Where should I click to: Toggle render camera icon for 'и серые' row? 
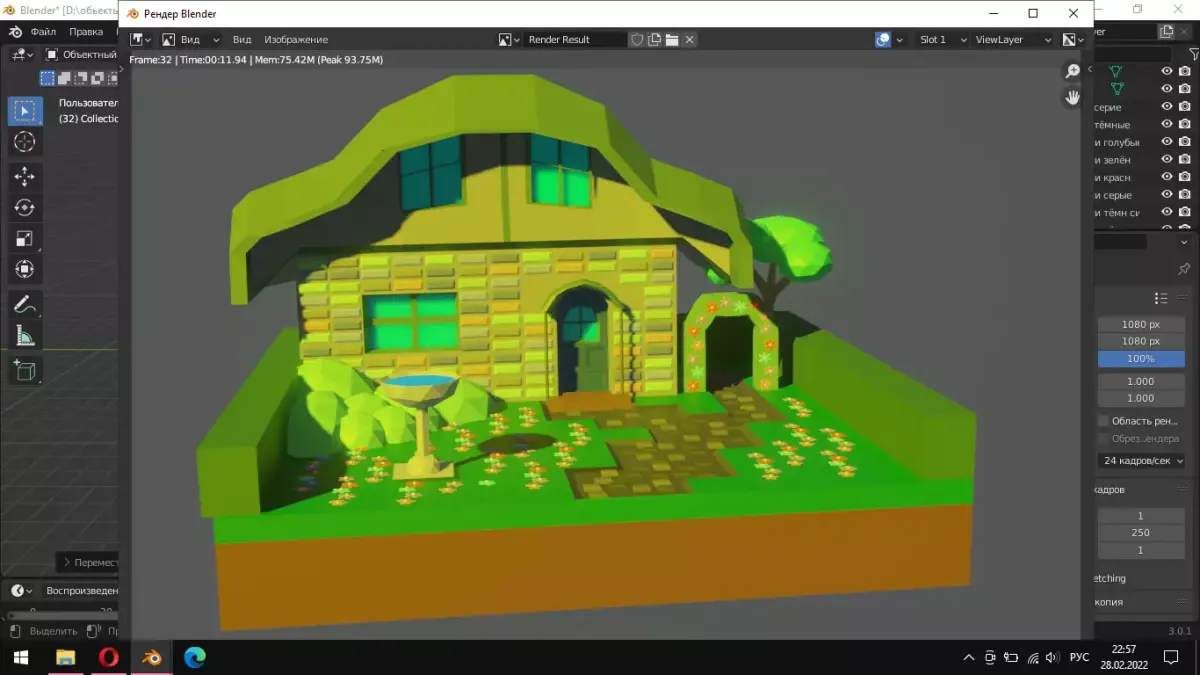(x=1185, y=195)
